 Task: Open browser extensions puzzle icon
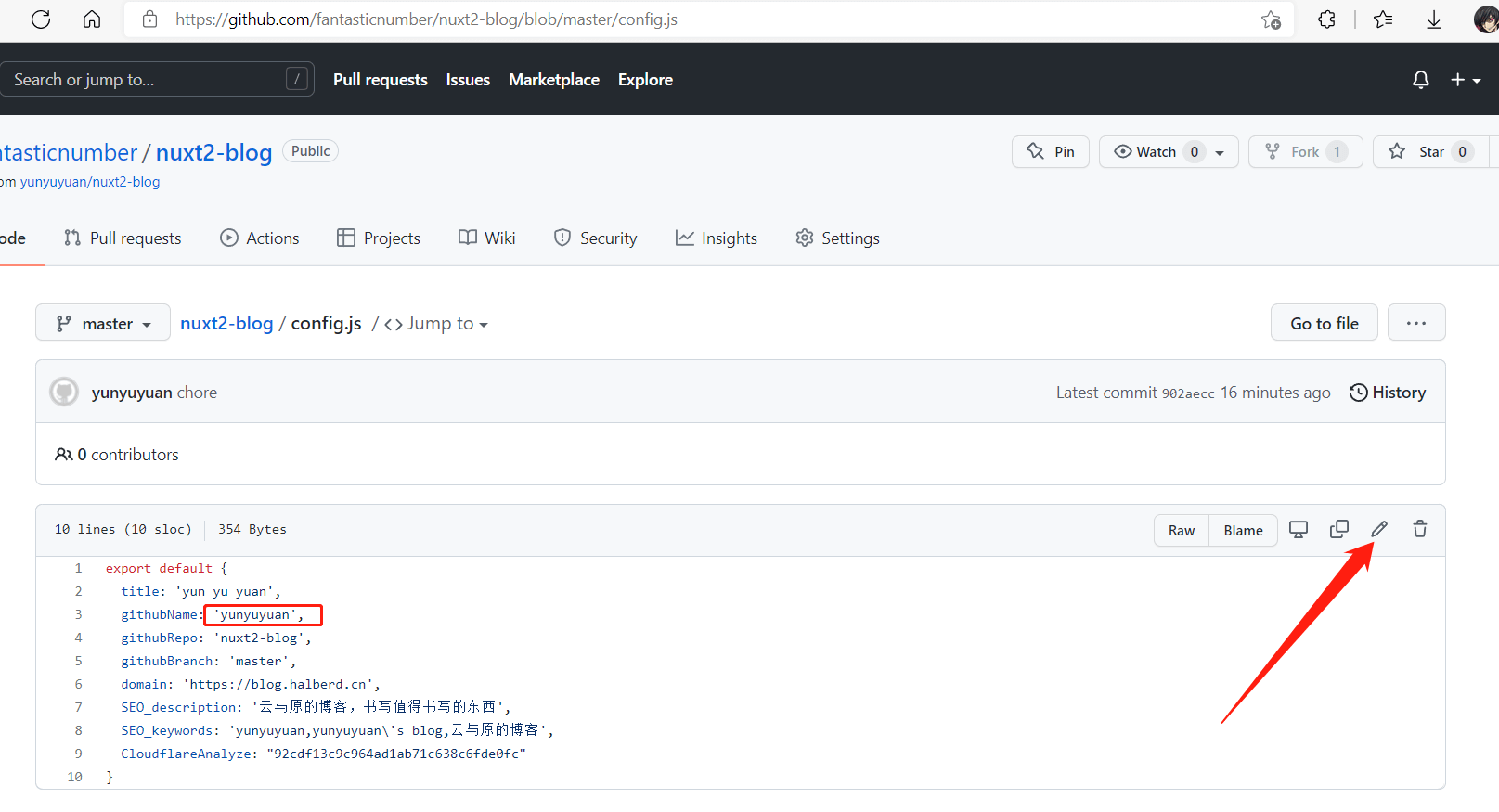click(x=1326, y=19)
